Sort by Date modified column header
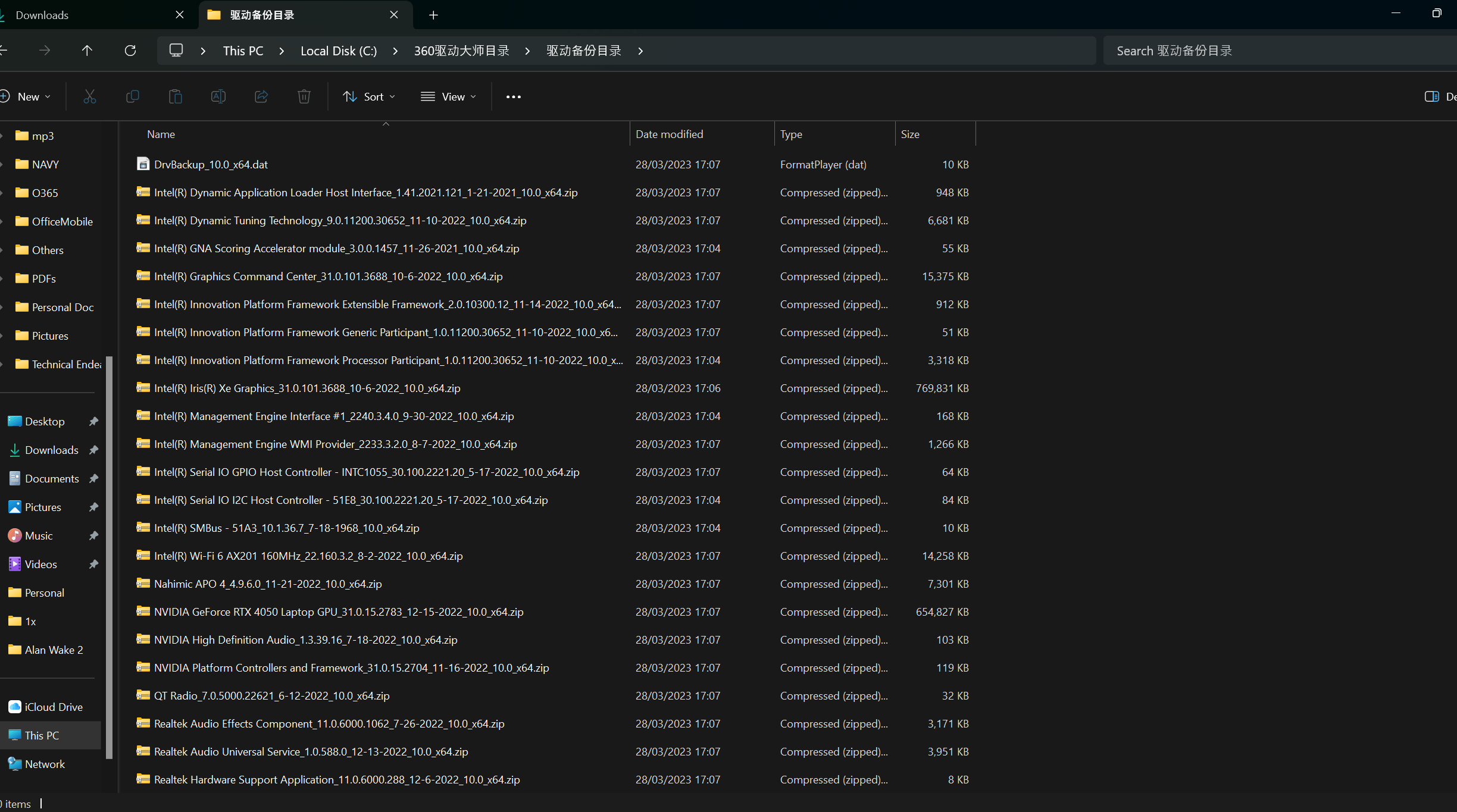This screenshot has height=812, width=1457. [670, 134]
